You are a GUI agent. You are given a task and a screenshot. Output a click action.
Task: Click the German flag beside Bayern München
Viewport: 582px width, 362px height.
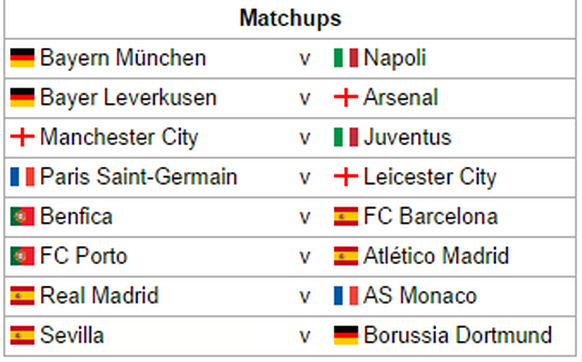tap(22, 58)
